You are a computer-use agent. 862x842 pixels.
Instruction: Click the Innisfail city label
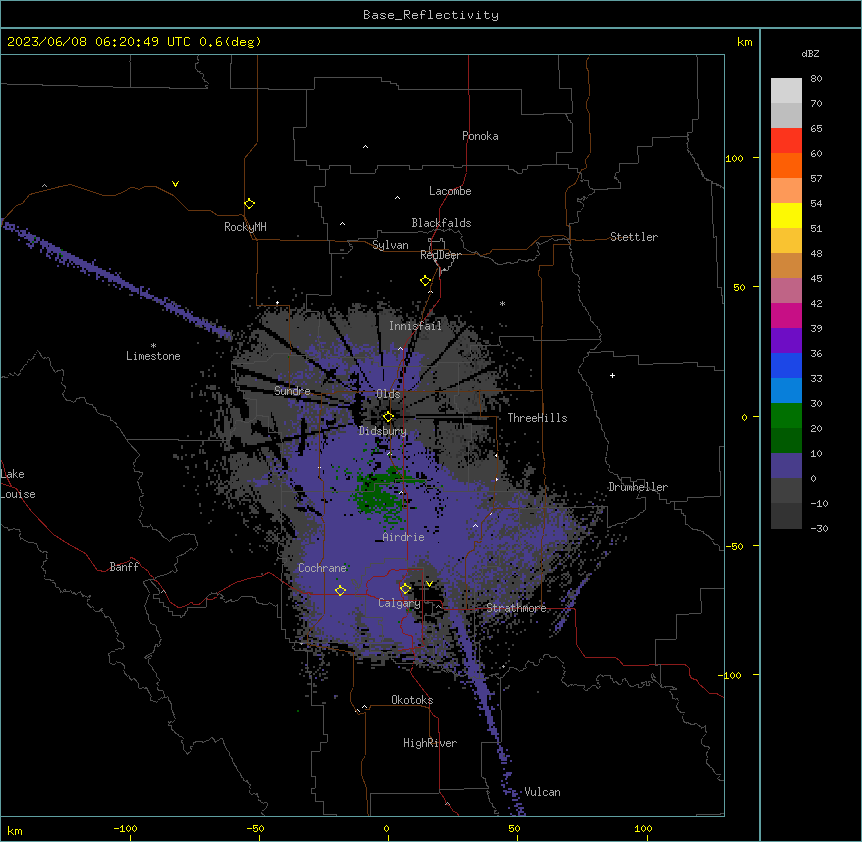point(415,326)
